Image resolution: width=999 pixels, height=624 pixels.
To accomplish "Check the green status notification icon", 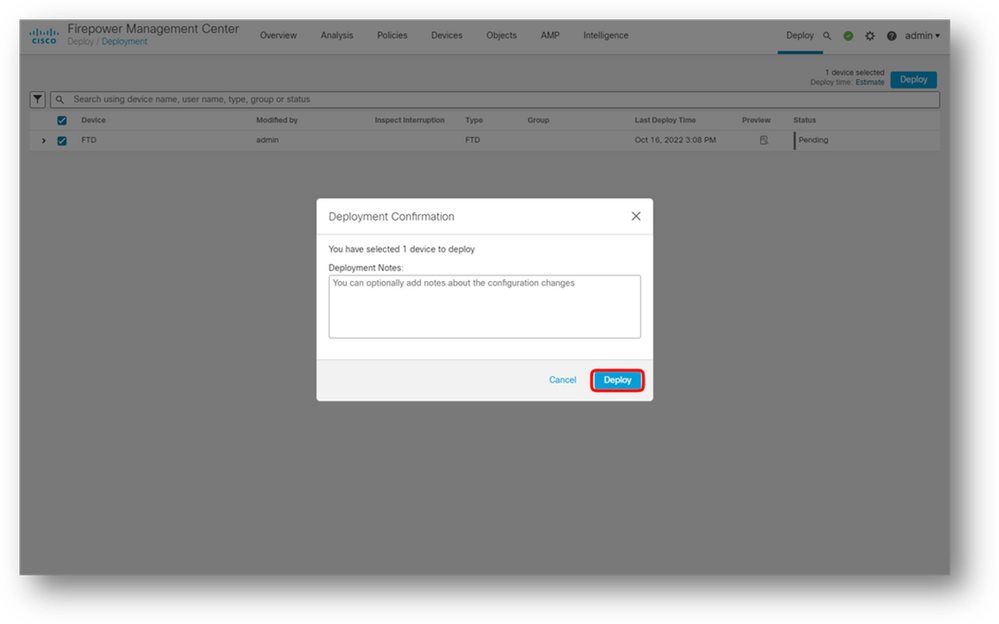I will pos(848,36).
